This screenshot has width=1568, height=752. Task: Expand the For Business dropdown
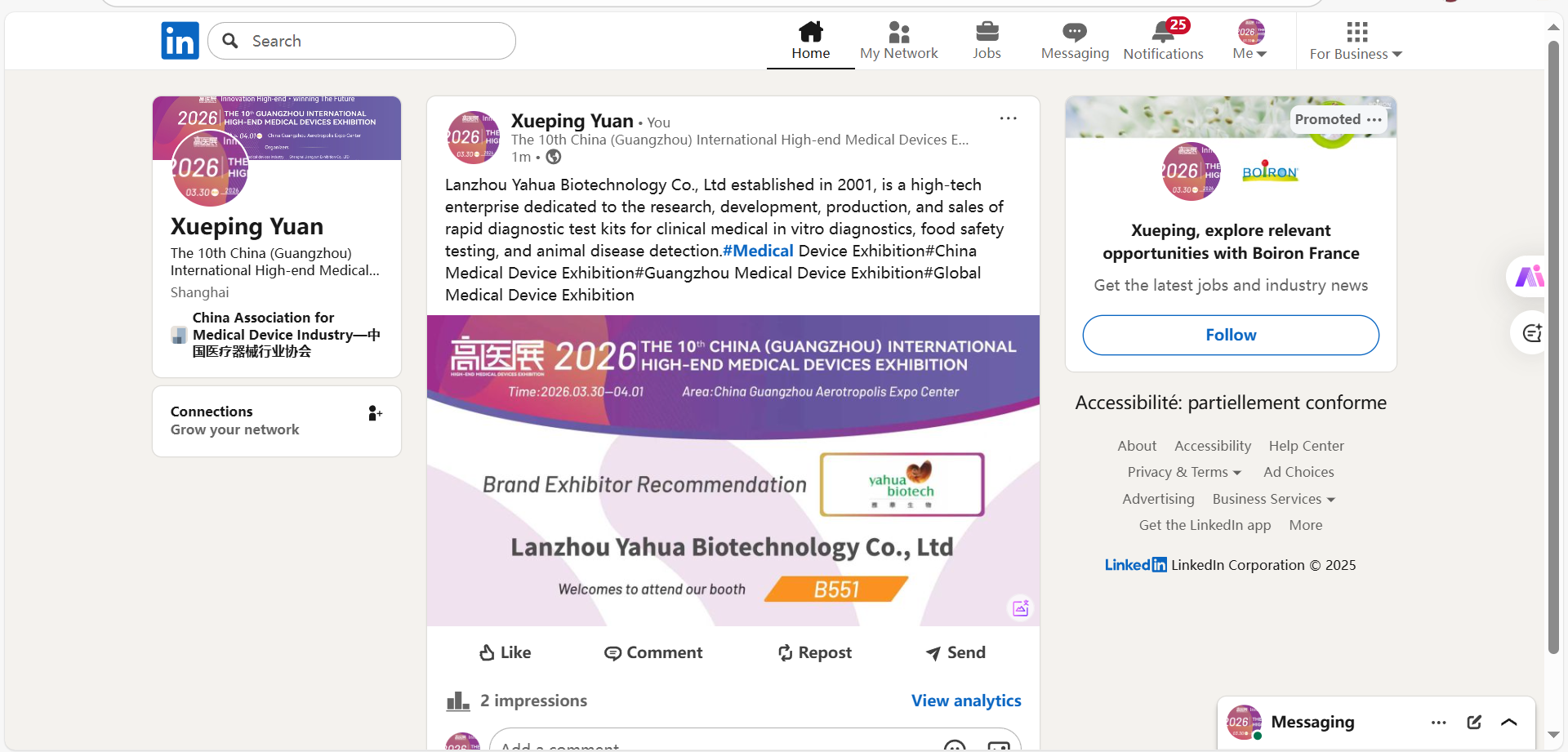1356,41
